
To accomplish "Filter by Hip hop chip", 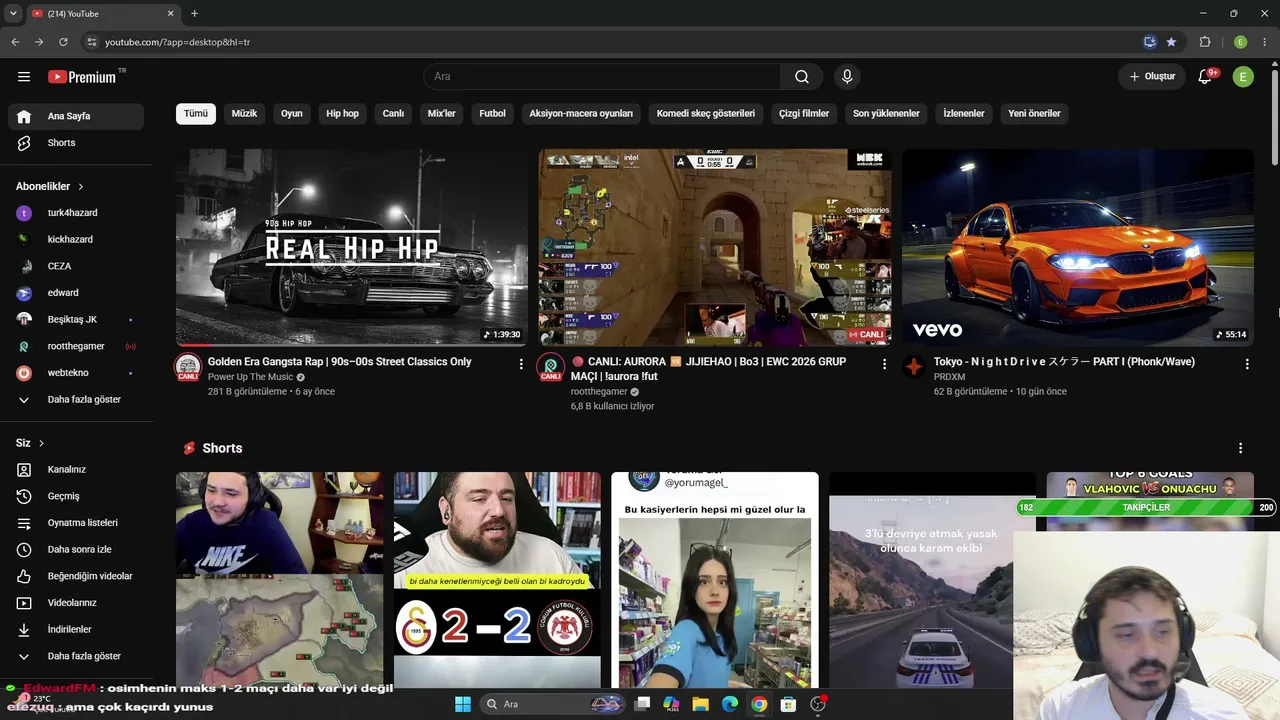I will point(342,113).
